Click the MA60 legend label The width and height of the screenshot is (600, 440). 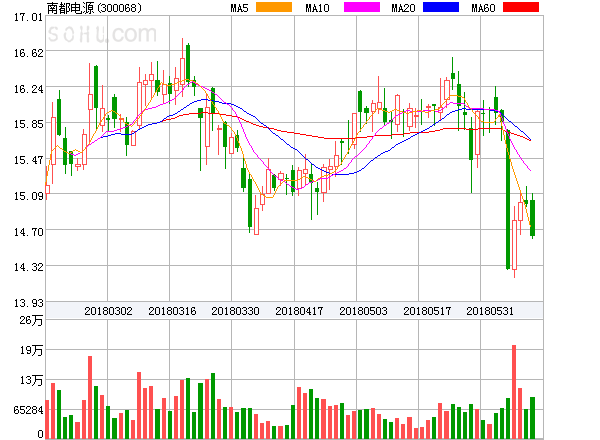point(483,8)
